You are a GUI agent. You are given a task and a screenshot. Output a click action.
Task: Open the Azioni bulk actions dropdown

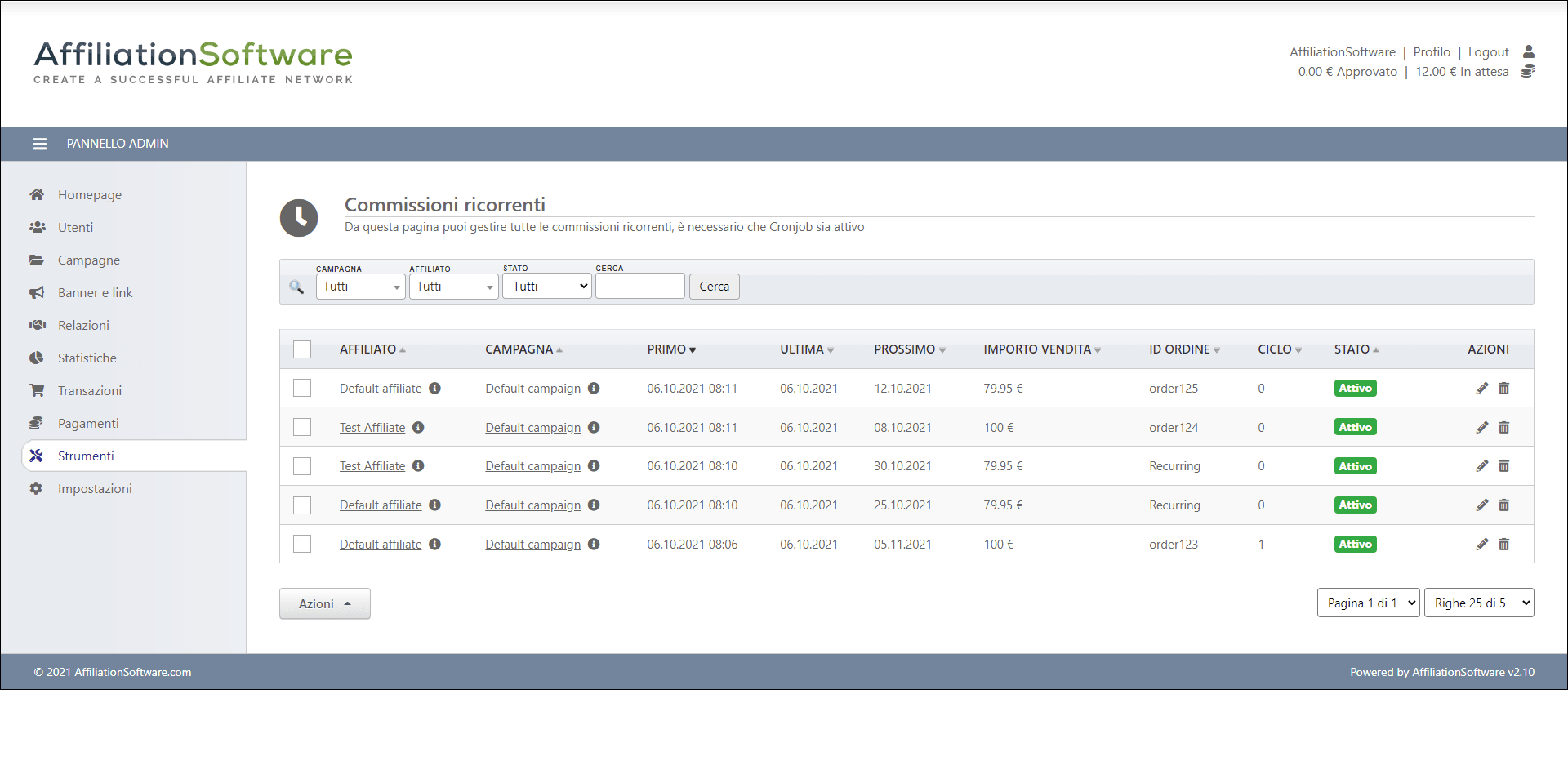324,604
